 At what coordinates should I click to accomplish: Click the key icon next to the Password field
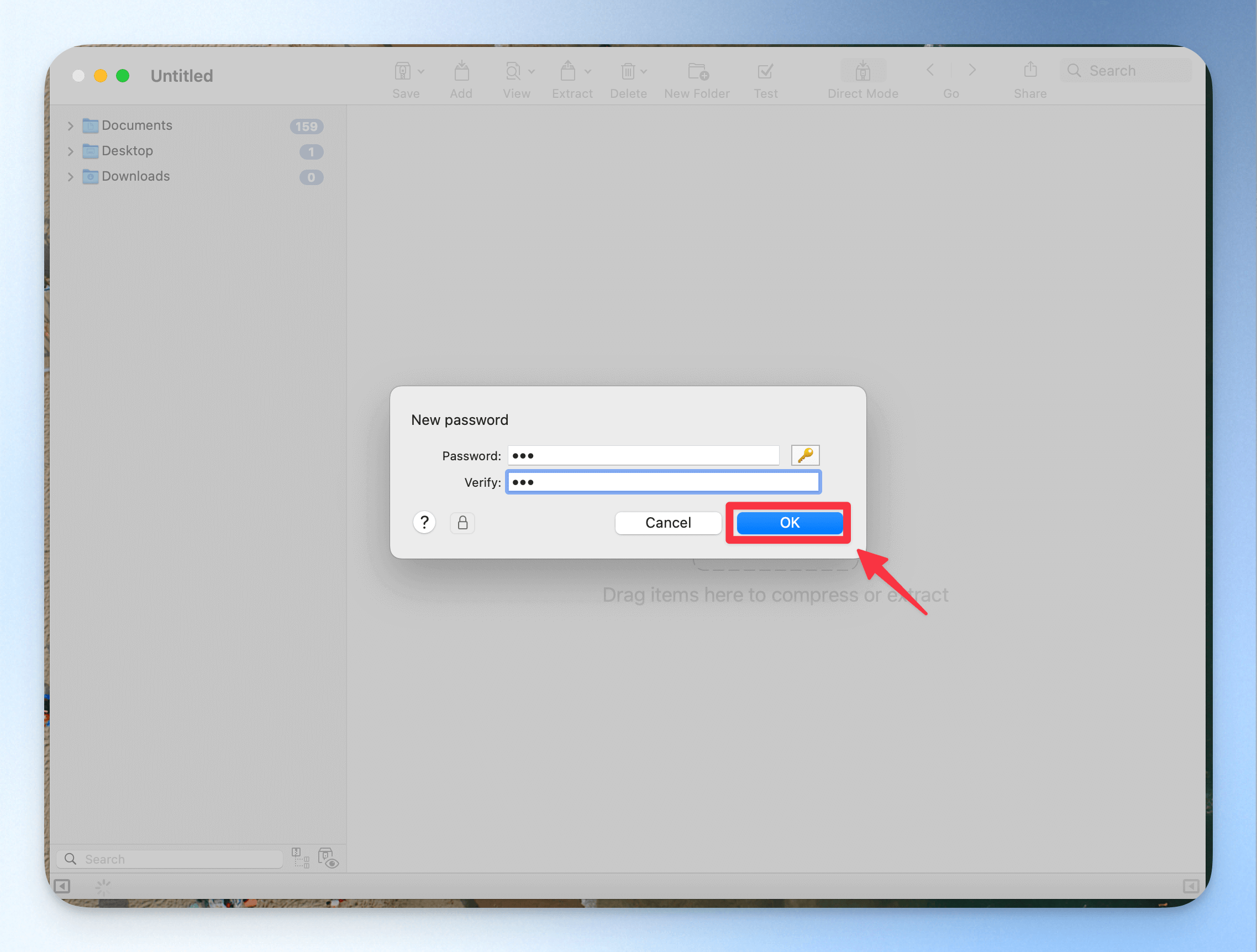[x=804, y=455]
